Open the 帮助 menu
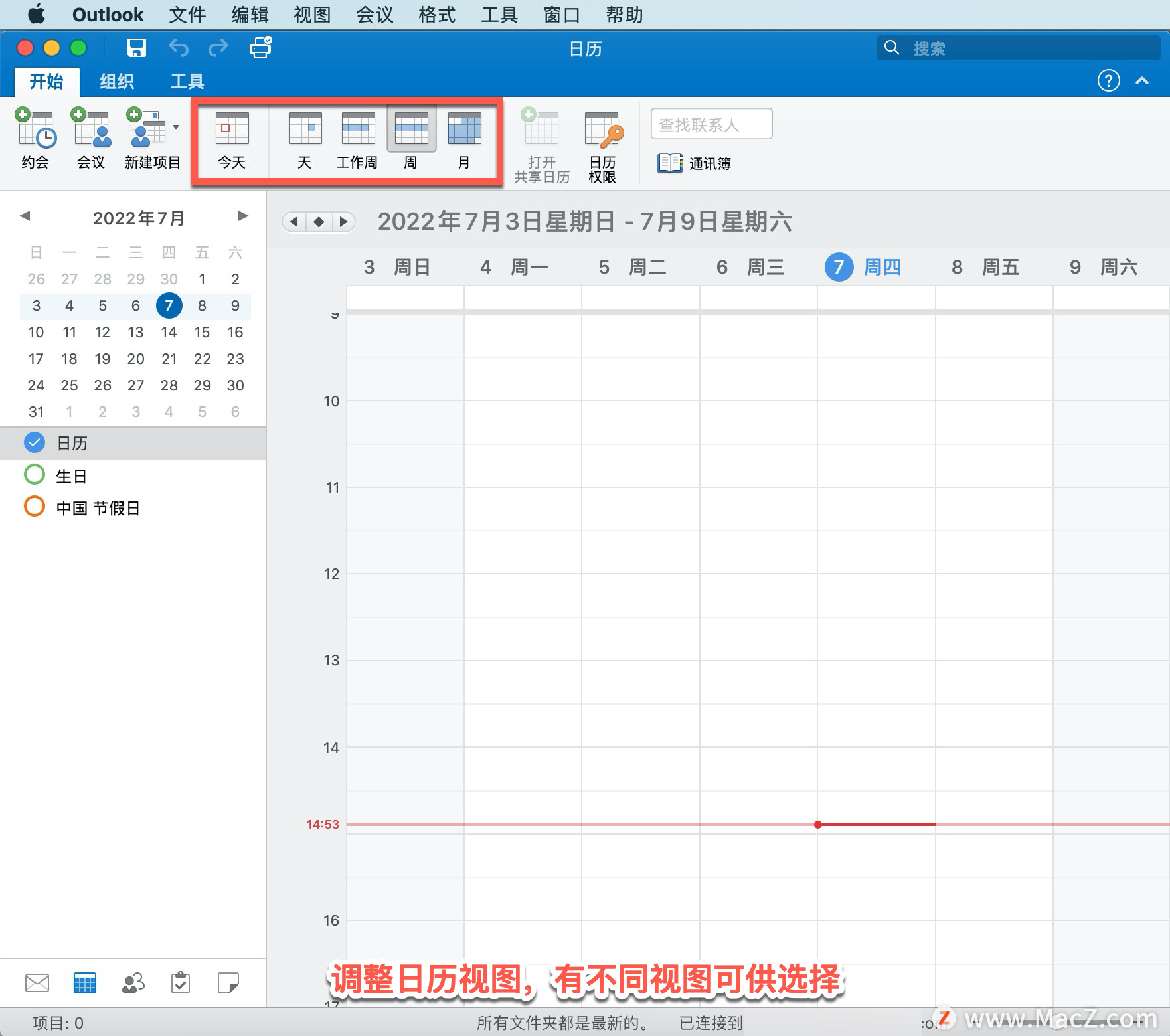 tap(624, 15)
